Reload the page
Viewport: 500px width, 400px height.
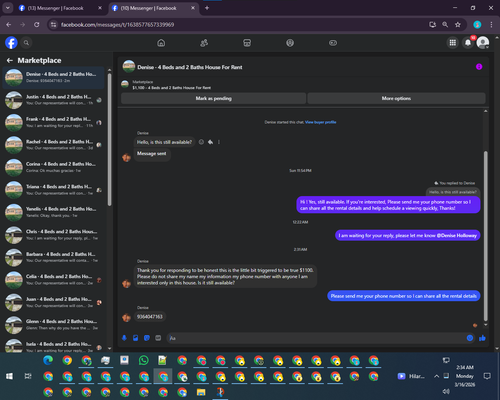pos(37,25)
